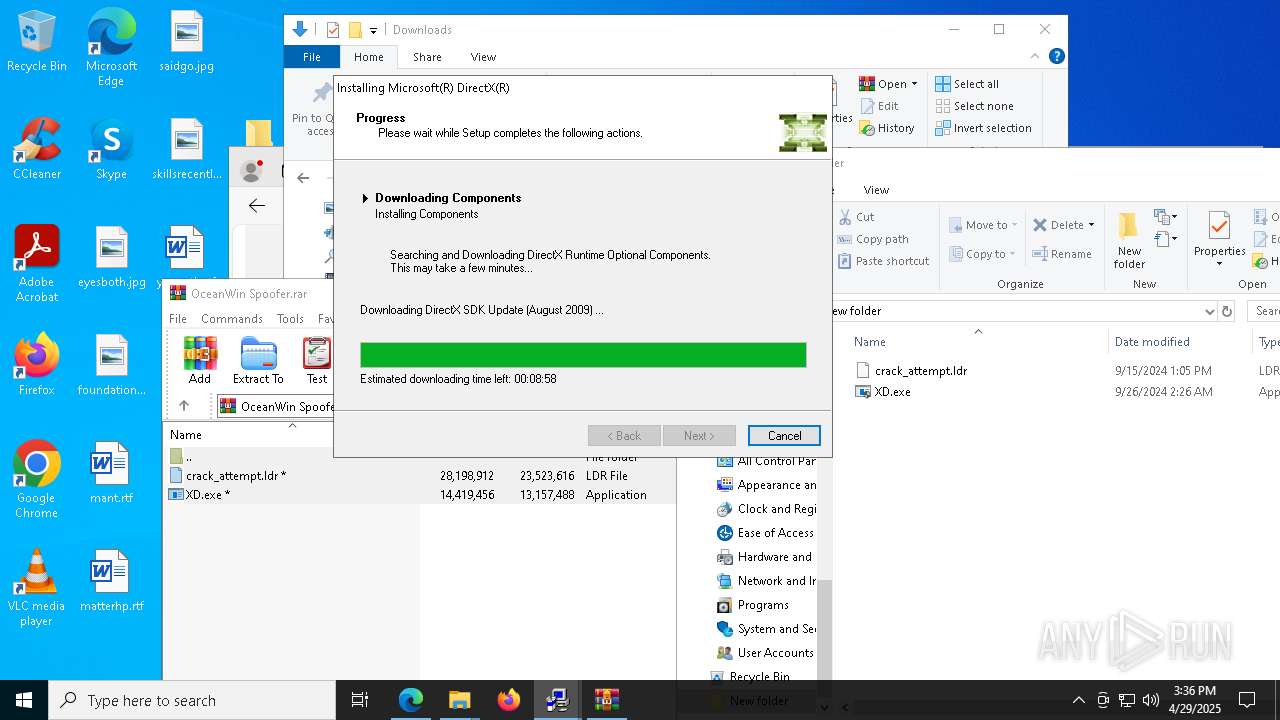Launch VLC media player shortcut
Image resolution: width=1280 pixels, height=720 pixels.
click(37, 588)
